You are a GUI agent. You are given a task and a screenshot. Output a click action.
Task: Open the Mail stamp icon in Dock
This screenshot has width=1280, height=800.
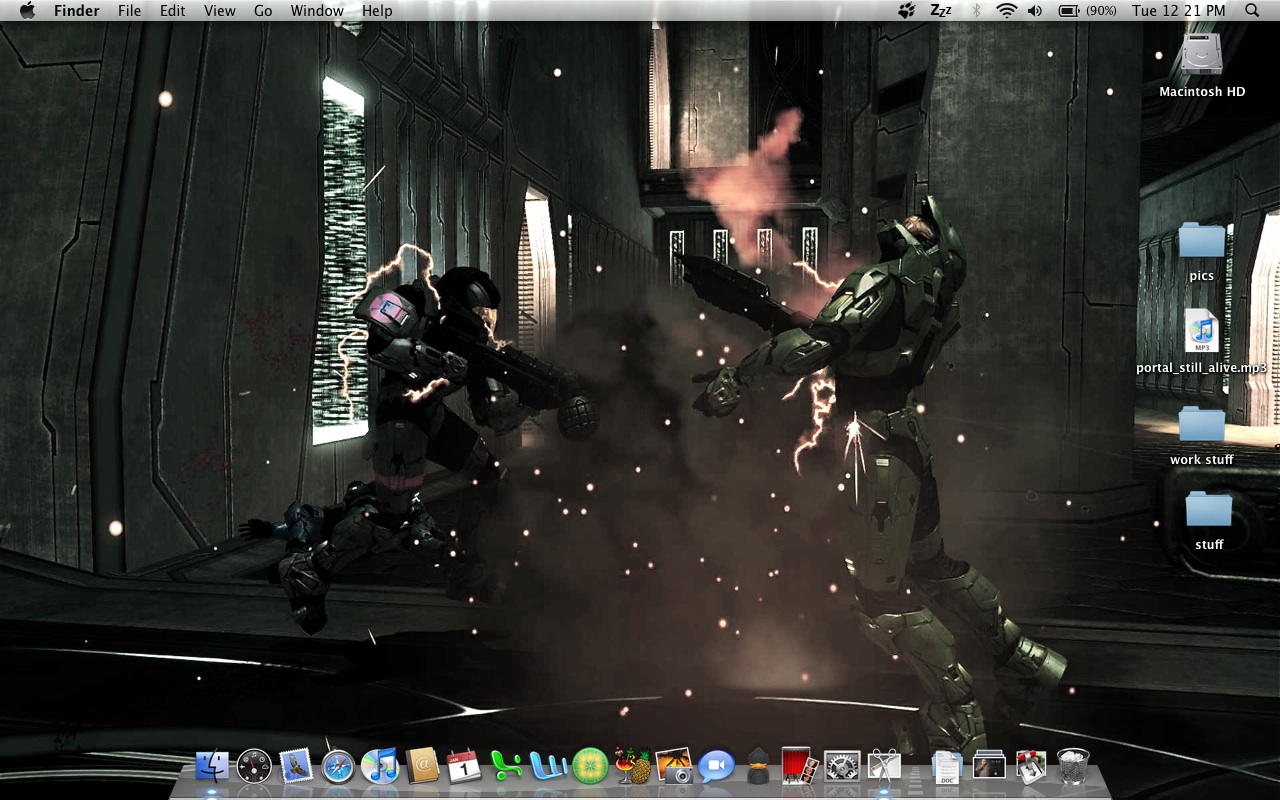point(296,767)
